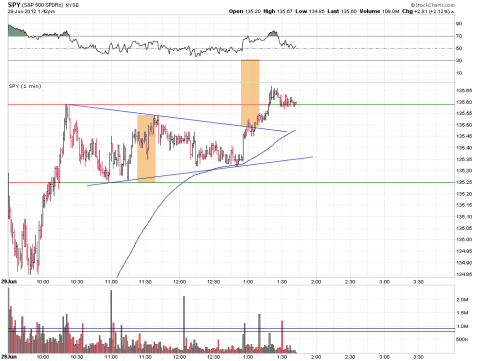Click 3:30 on the price chart time axis

(x=418, y=282)
